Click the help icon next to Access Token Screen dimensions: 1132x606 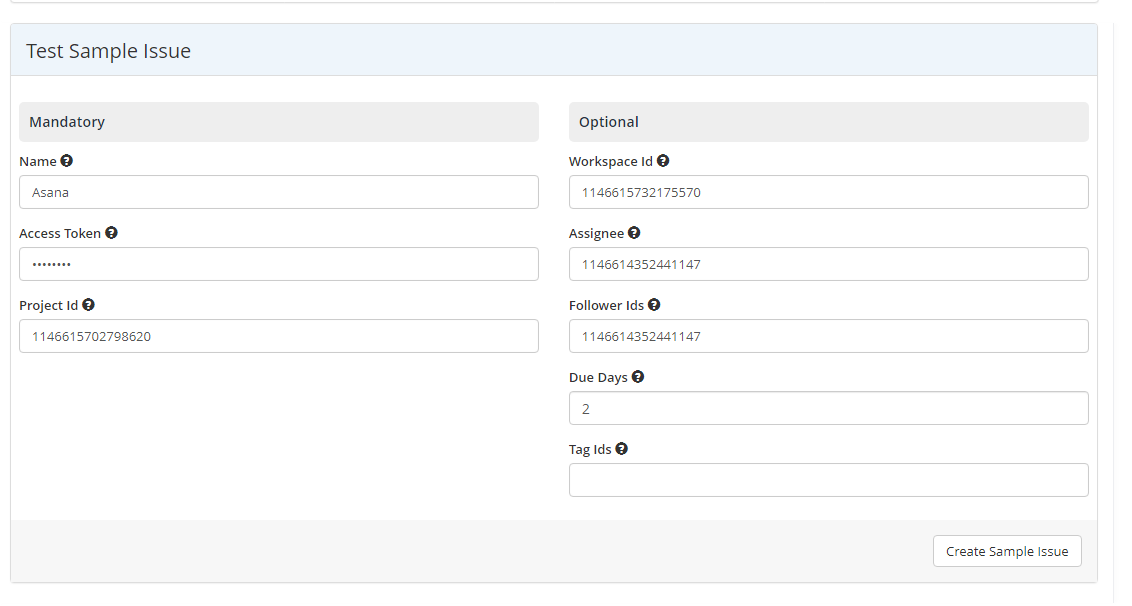tap(111, 233)
